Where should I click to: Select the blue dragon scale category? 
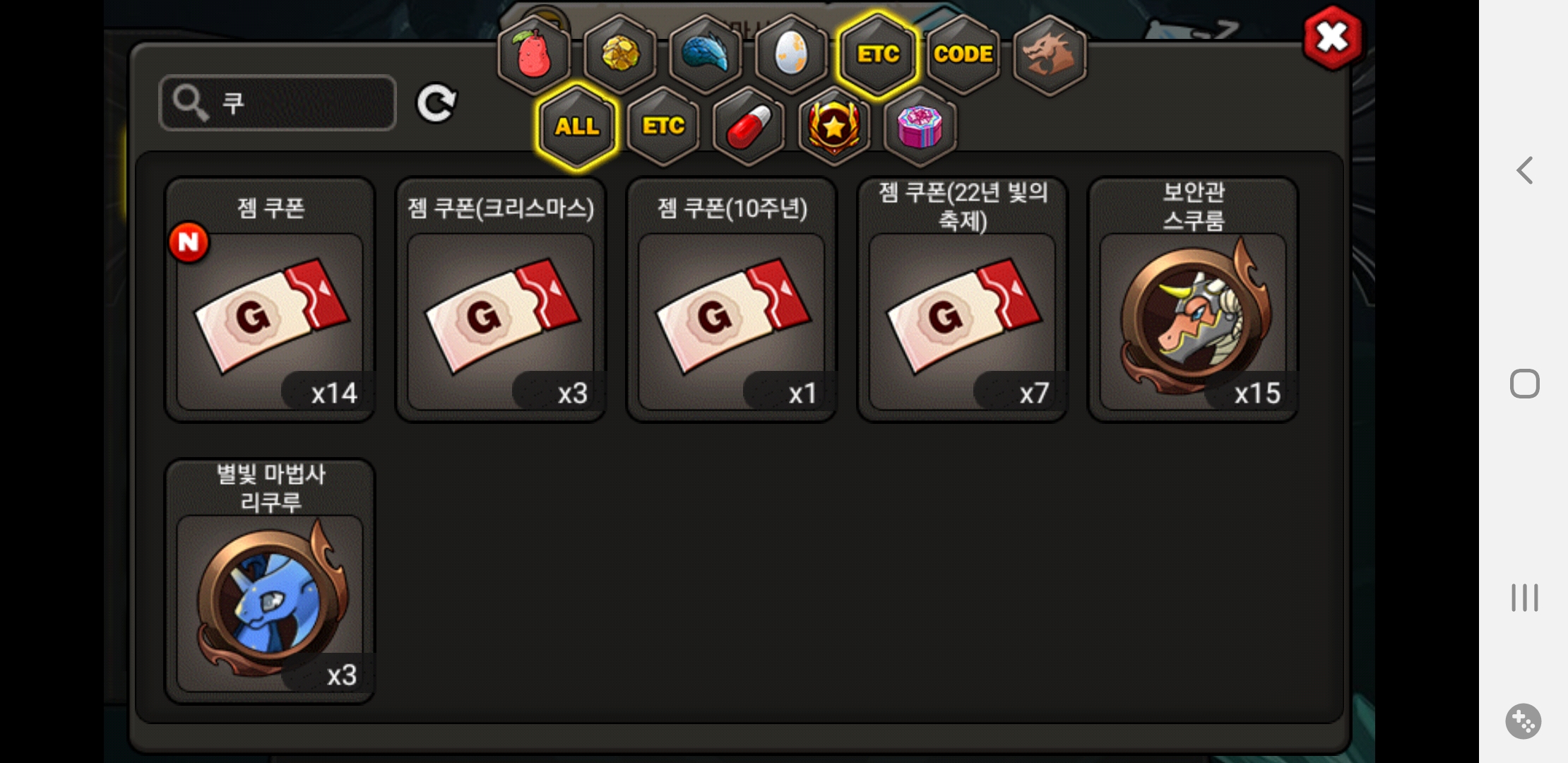tap(706, 54)
